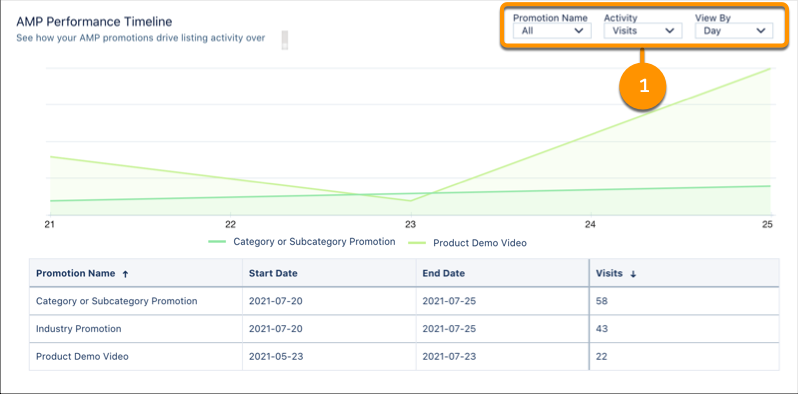Click the subtitle about AMP promotions listing activity

140,38
